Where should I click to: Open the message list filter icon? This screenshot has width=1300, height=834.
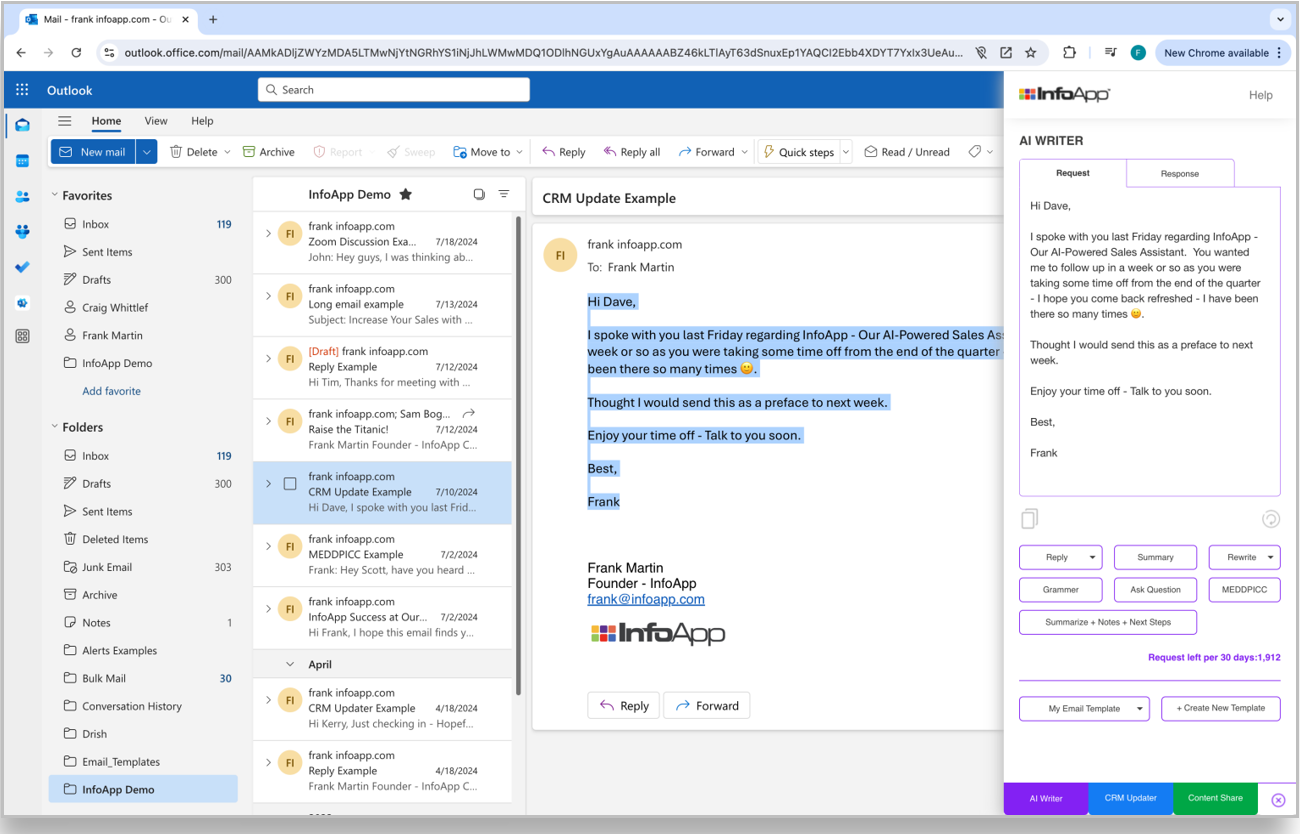(x=504, y=194)
